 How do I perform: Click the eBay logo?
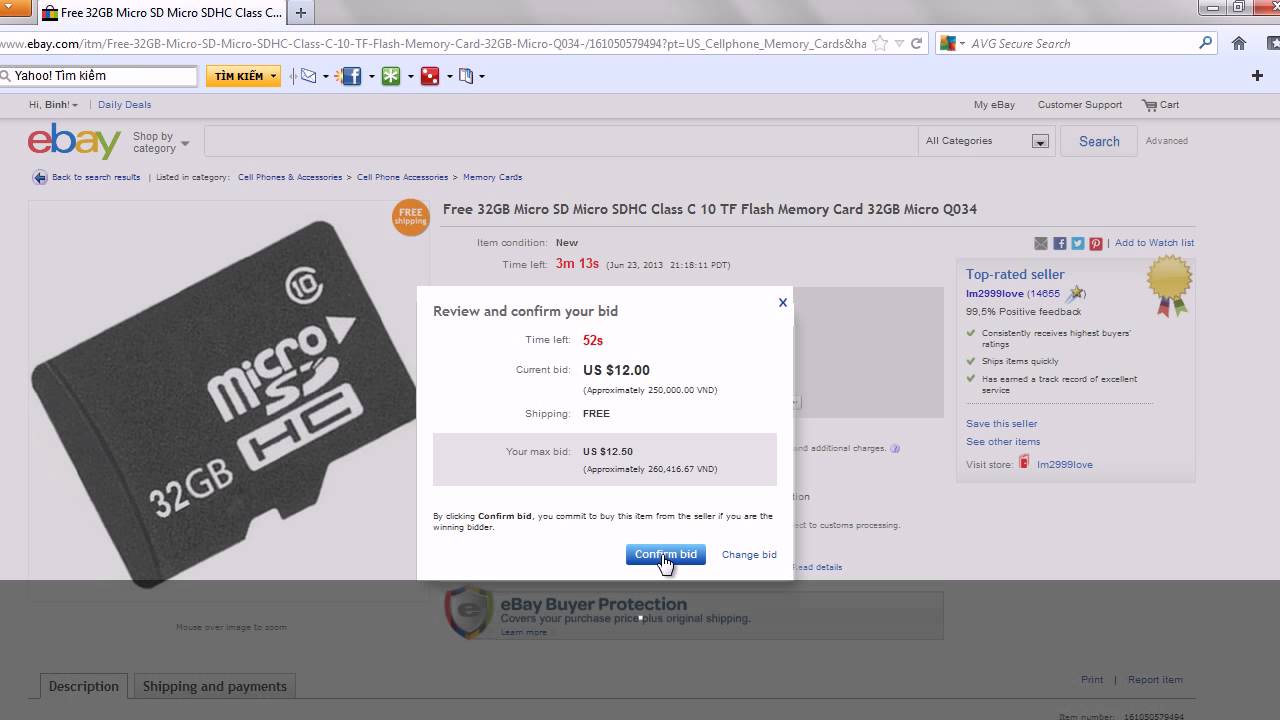pos(74,141)
